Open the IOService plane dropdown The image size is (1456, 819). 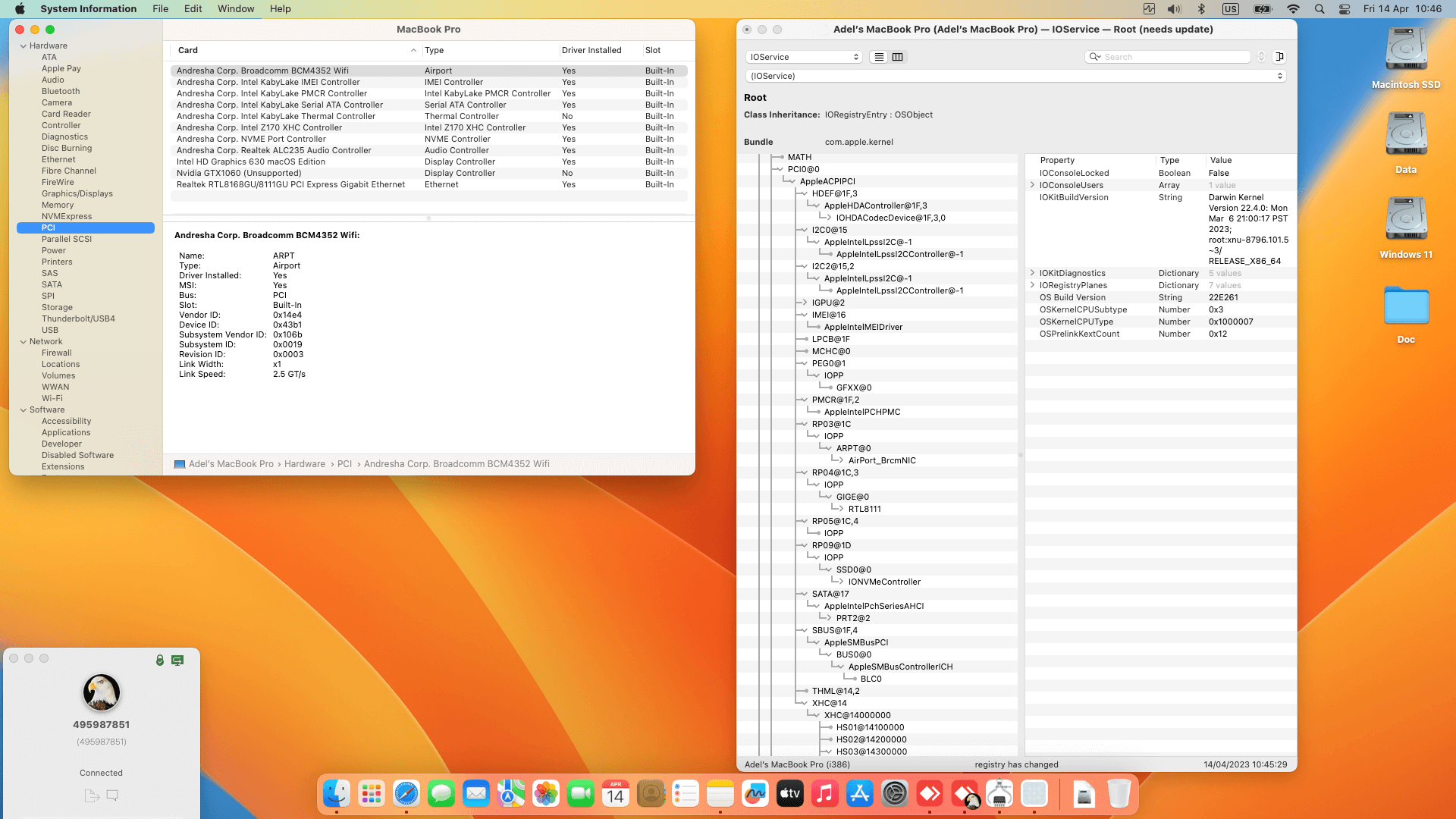[804, 57]
